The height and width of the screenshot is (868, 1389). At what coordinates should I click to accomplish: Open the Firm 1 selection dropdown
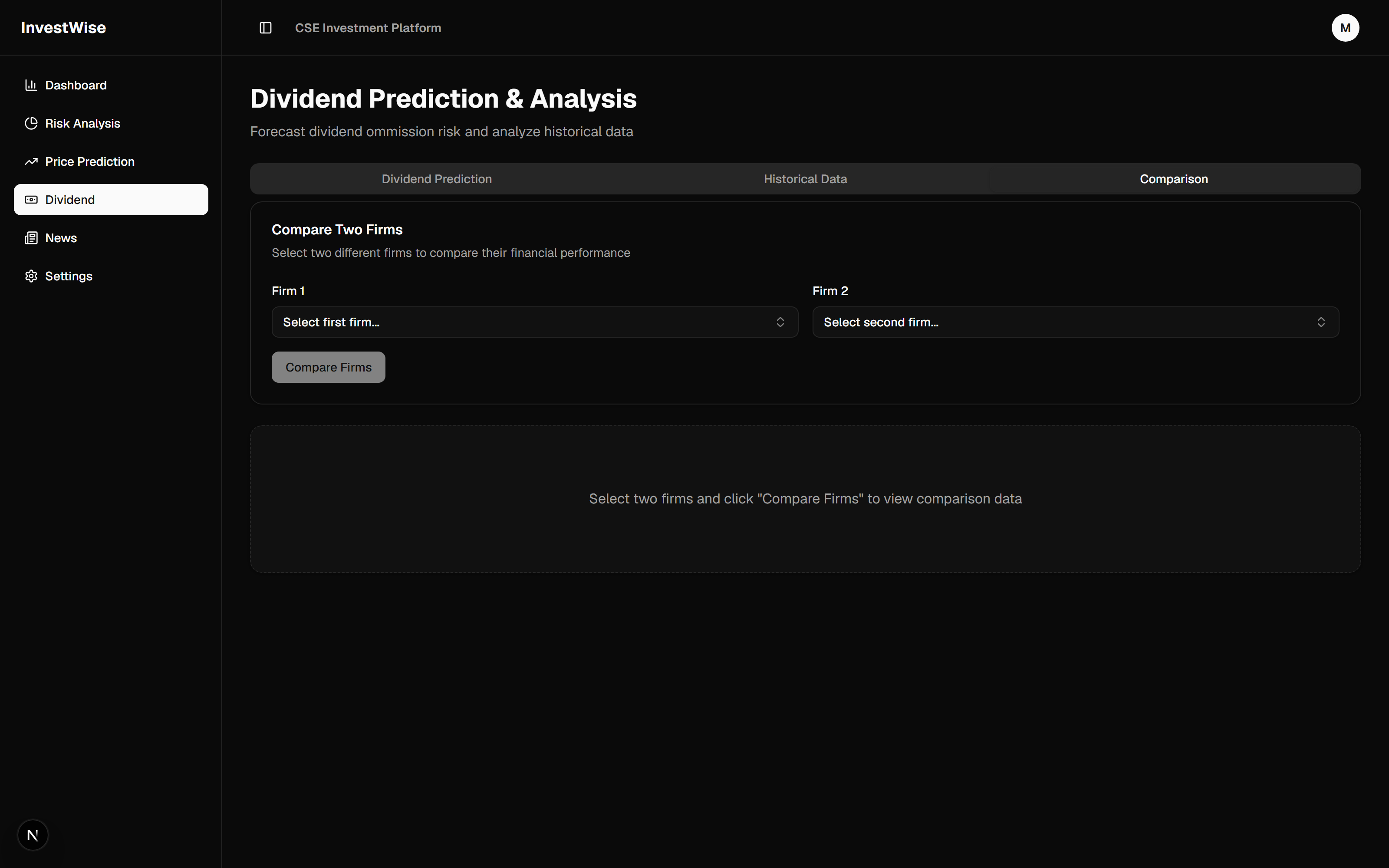point(534,322)
